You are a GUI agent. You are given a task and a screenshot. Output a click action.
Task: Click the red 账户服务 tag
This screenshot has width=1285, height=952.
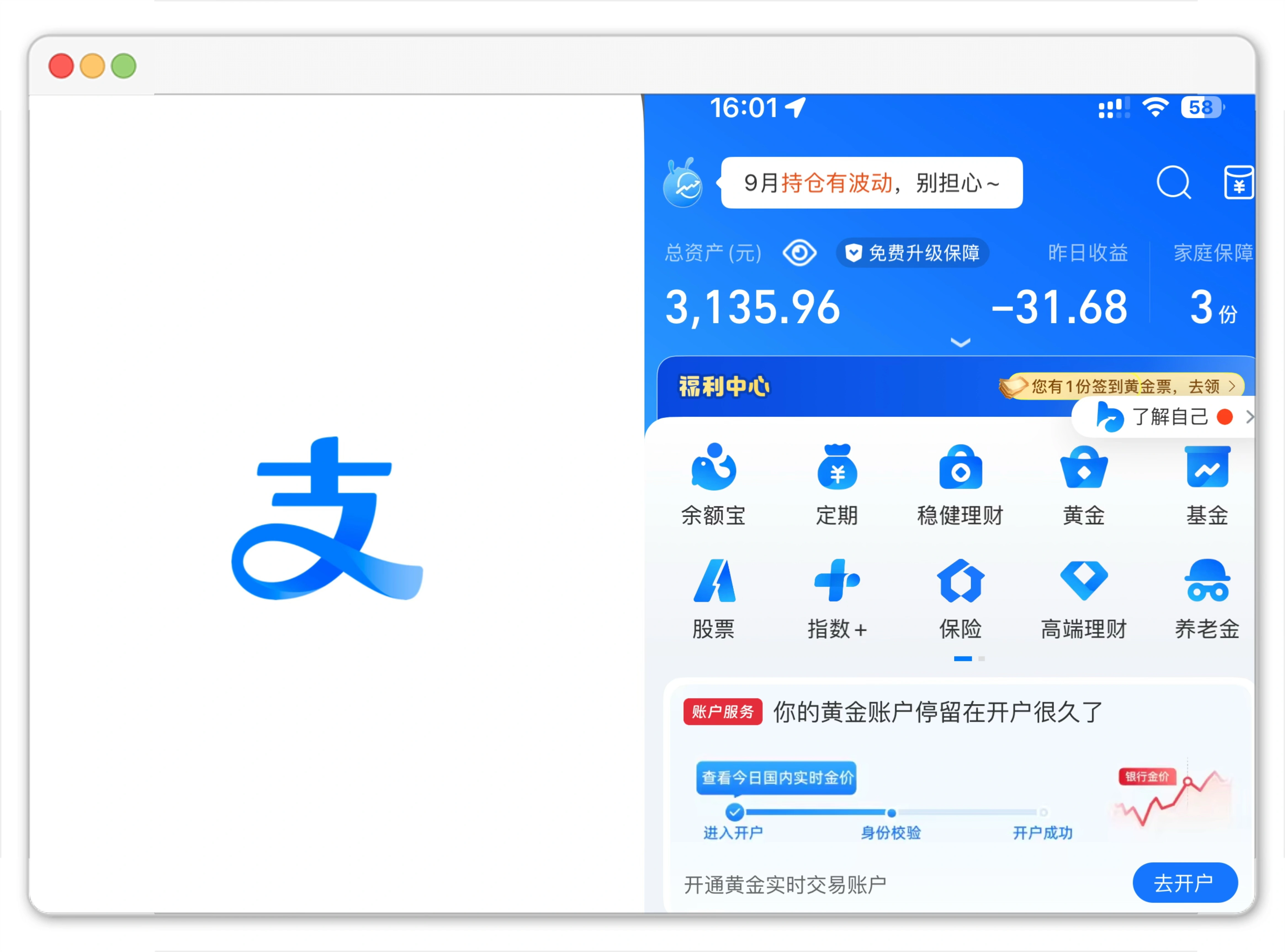(x=723, y=712)
